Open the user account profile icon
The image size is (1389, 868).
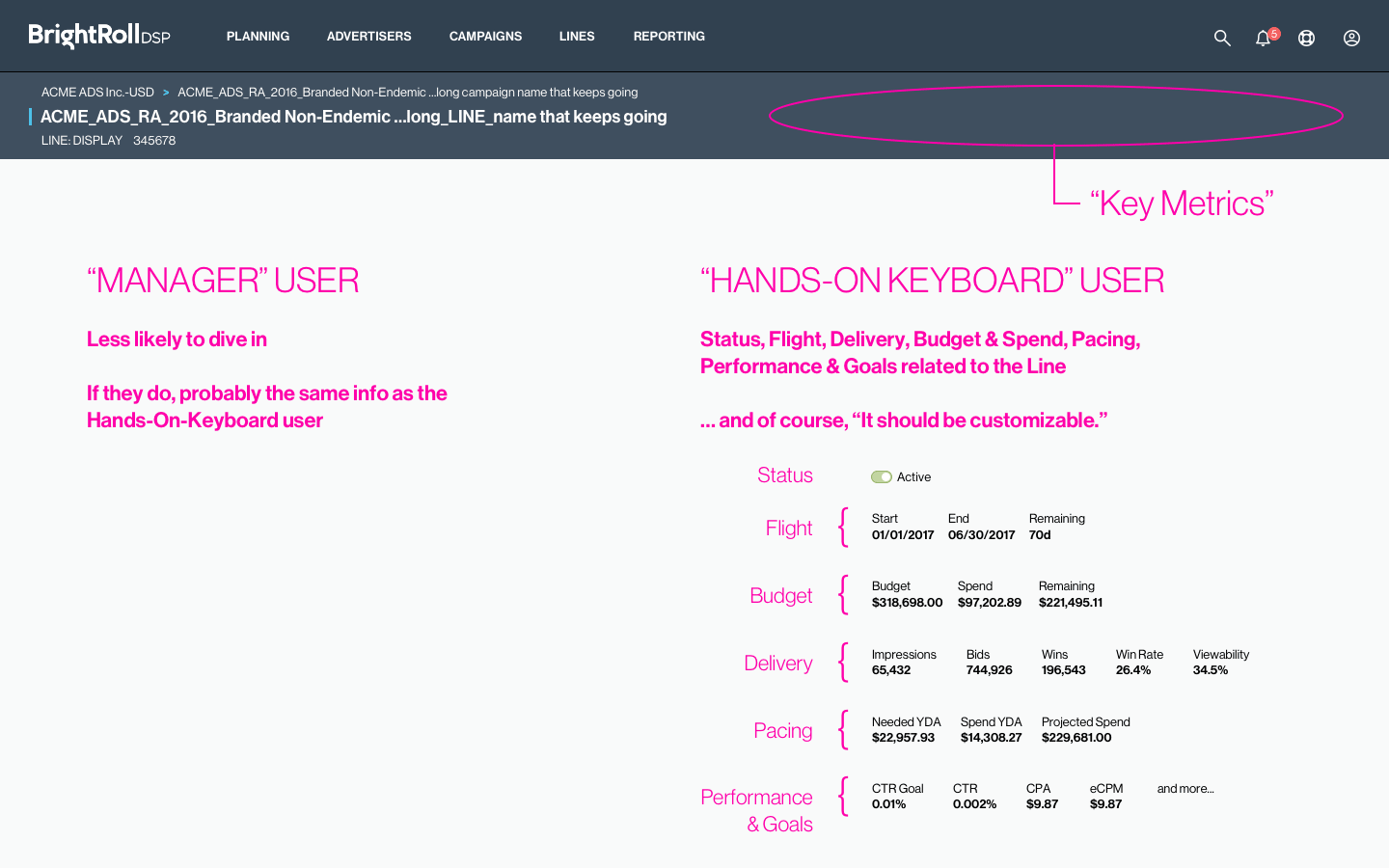tap(1350, 39)
